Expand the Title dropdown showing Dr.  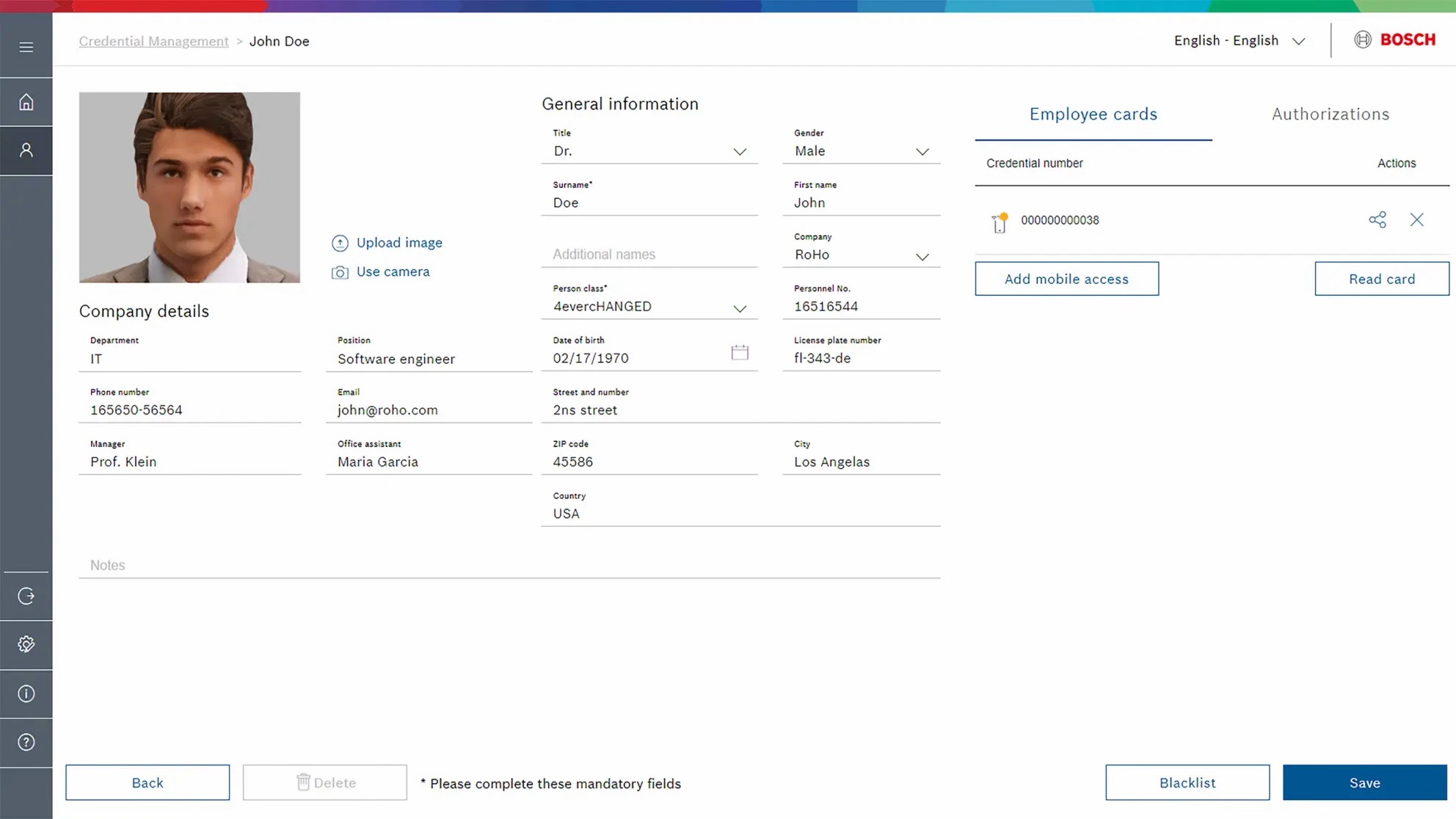coord(649,151)
